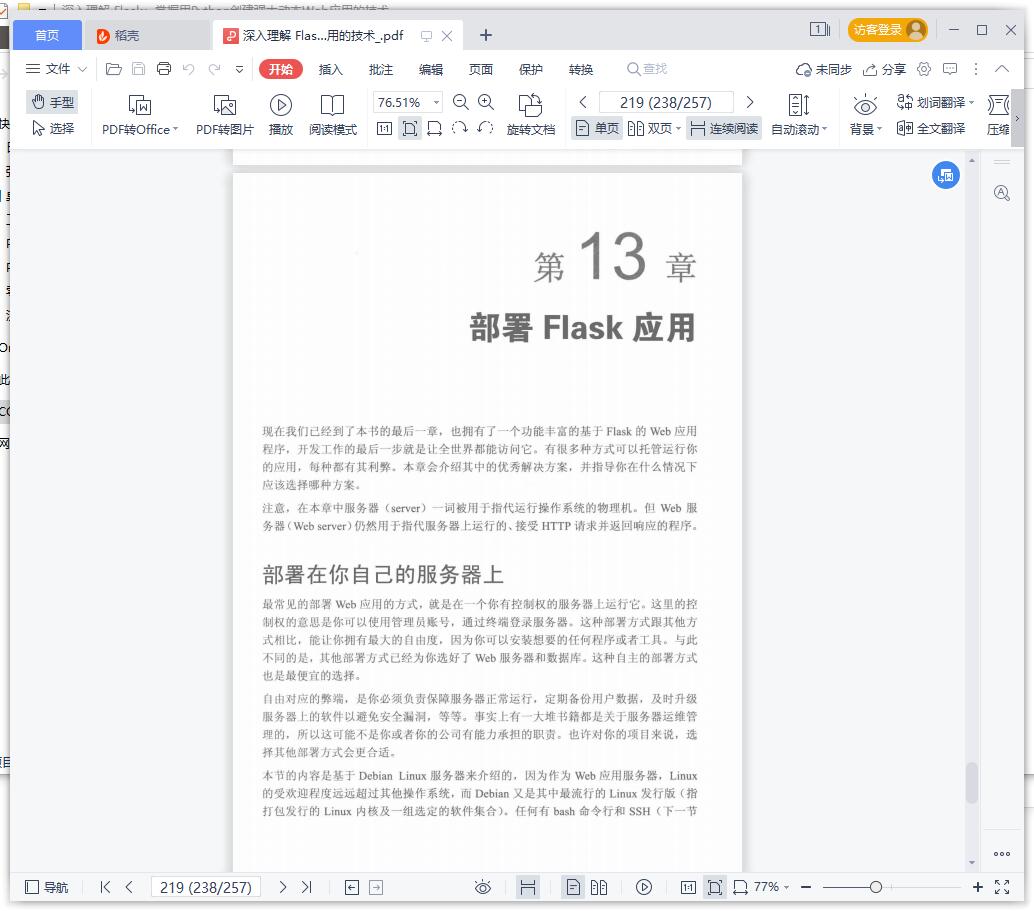Enter 阅读模式 reading mode

[x=332, y=114]
